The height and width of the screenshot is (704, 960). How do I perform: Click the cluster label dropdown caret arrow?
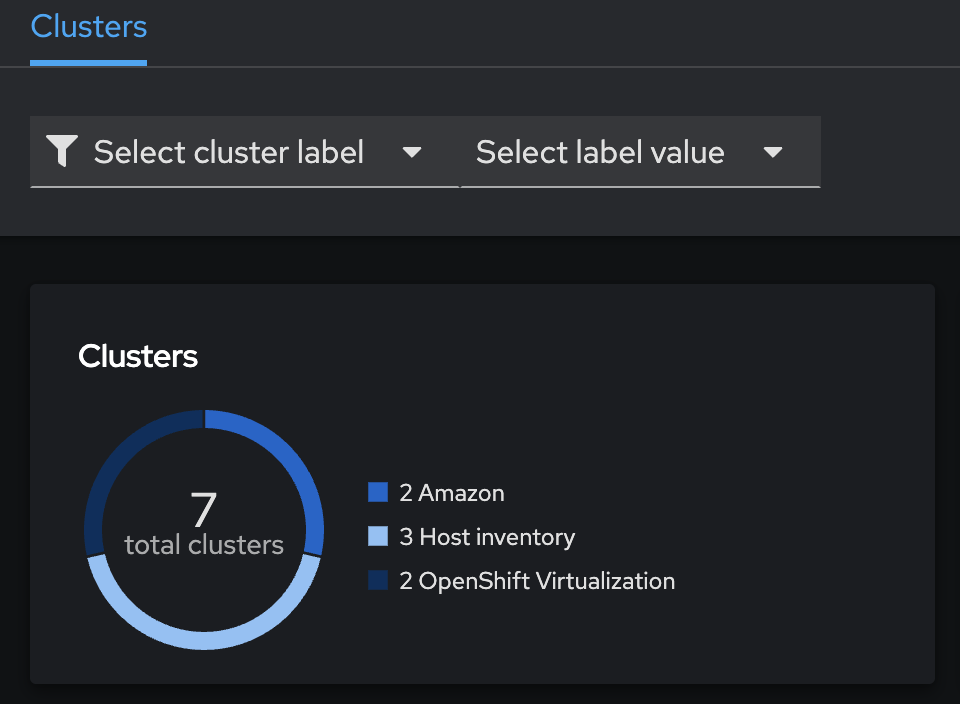tap(412, 152)
